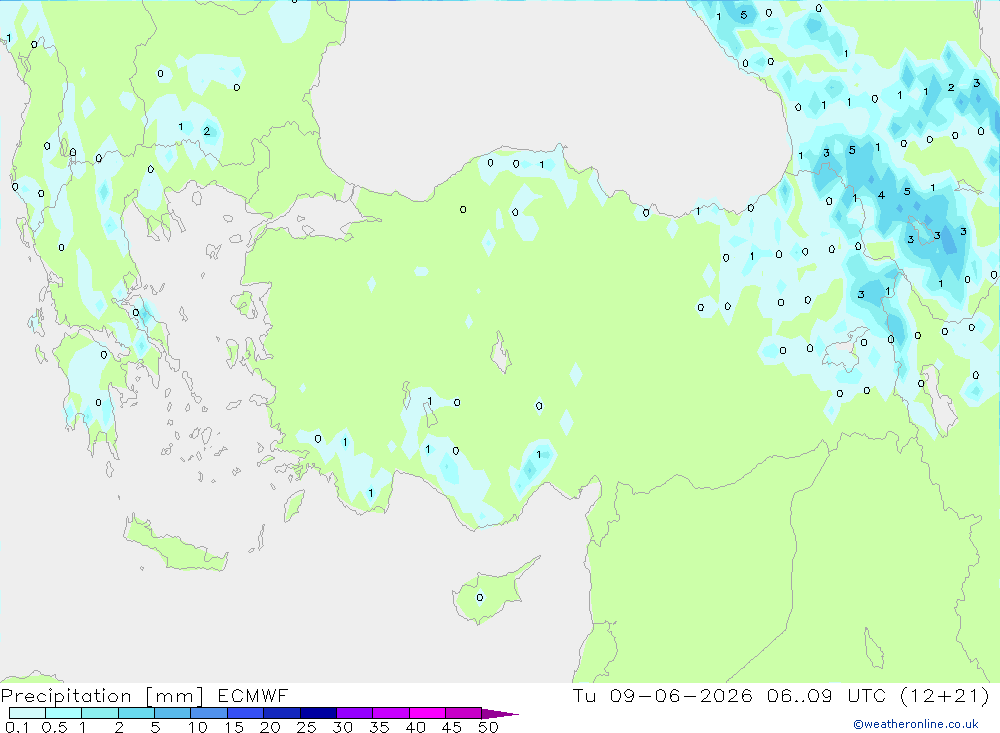Select the 2–5 mm legend color swatch

(x=136, y=713)
